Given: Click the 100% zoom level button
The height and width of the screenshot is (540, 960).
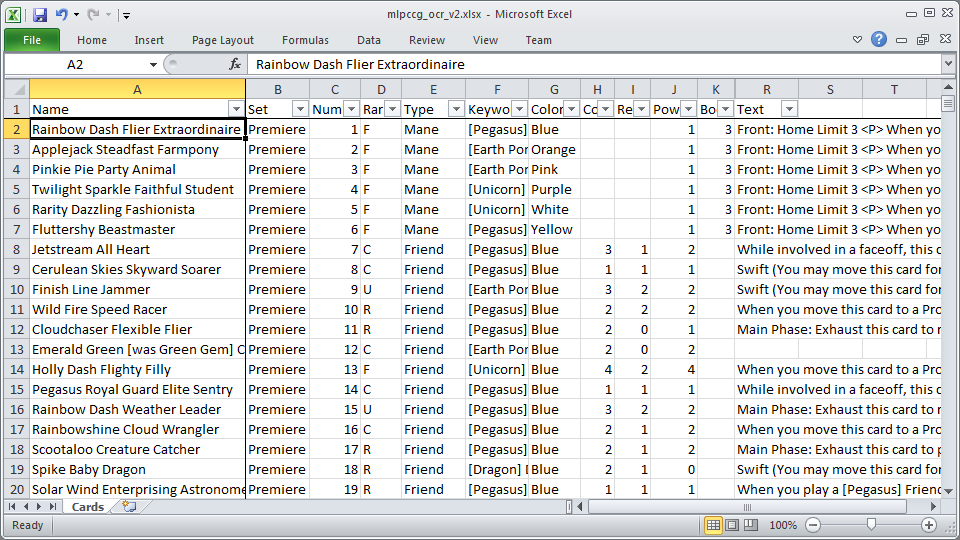Looking at the screenshot, I should (783, 525).
